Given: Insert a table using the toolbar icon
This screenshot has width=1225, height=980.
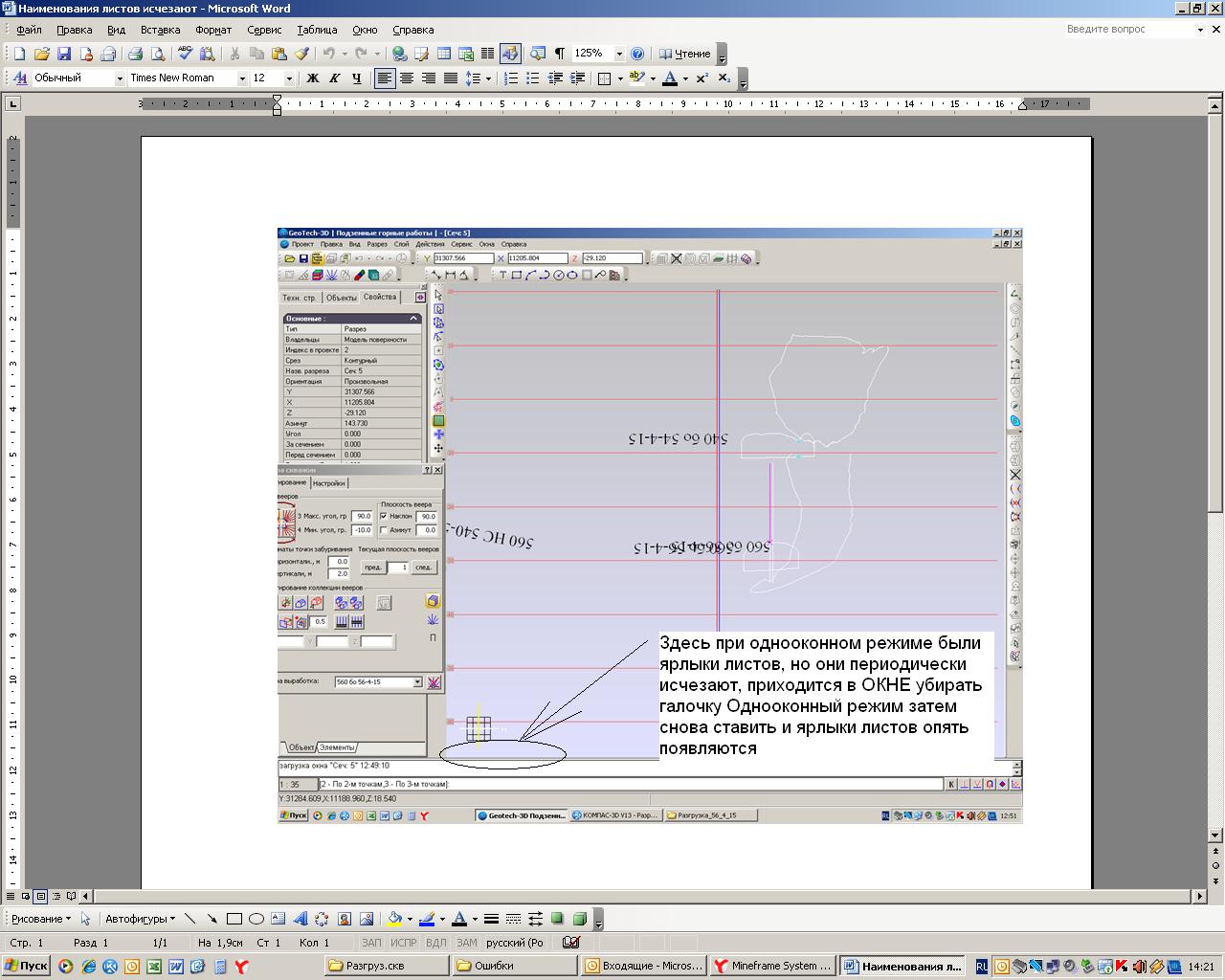Looking at the screenshot, I should [x=443, y=54].
